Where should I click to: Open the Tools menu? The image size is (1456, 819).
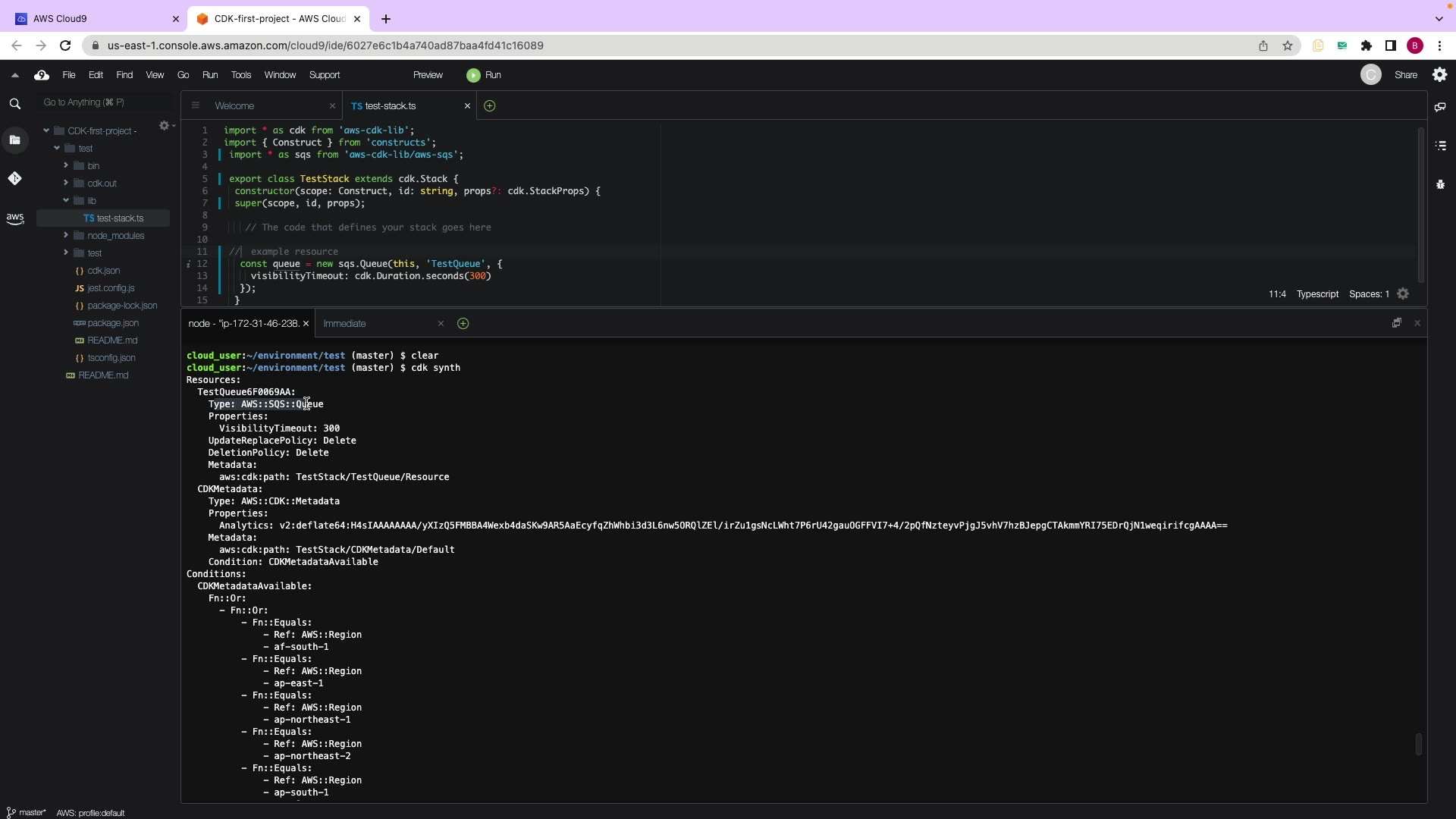pos(241,75)
